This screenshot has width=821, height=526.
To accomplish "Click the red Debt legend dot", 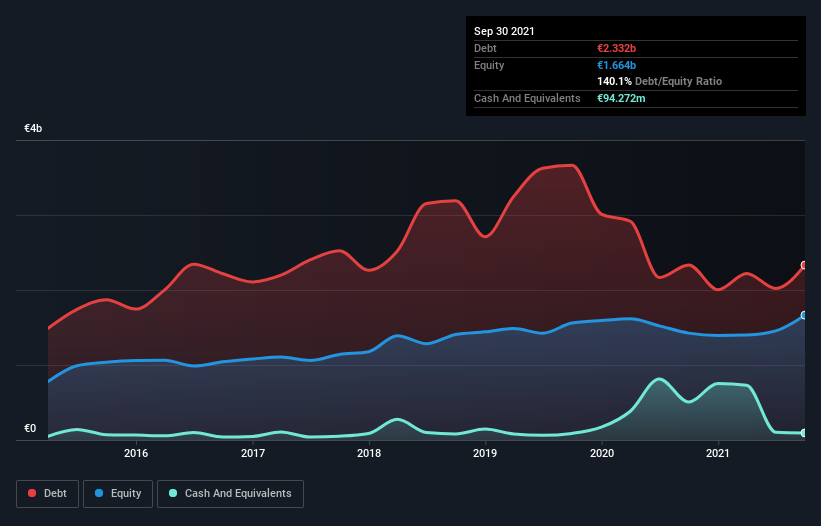I will (32, 493).
